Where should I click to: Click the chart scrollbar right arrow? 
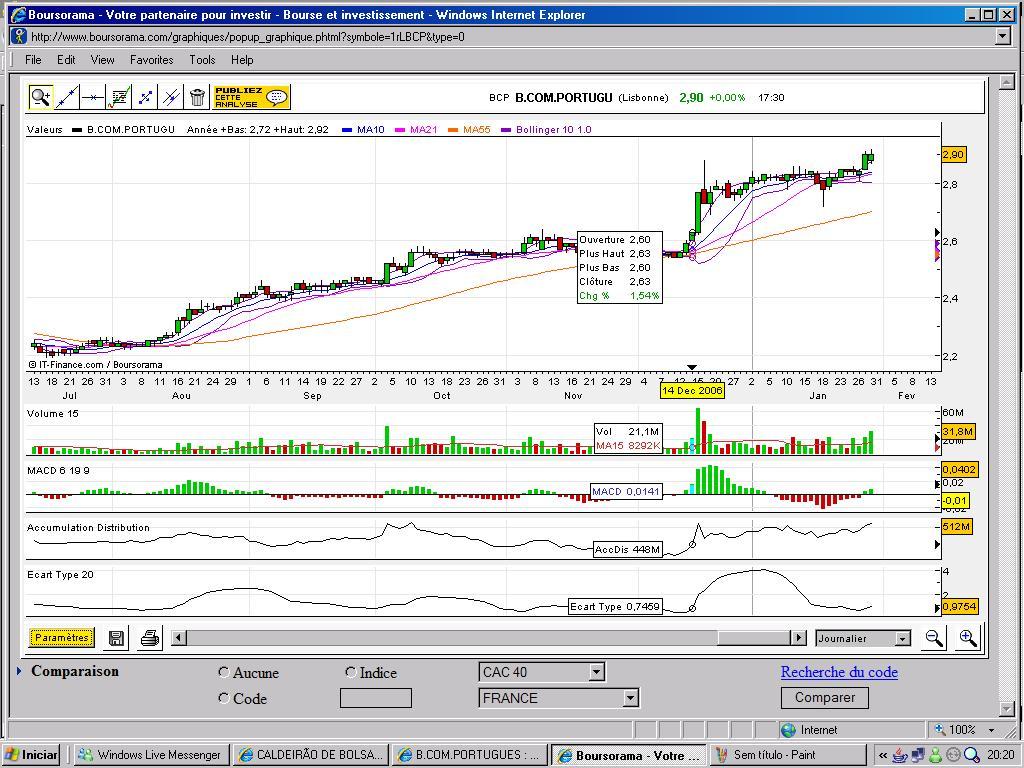click(798, 637)
